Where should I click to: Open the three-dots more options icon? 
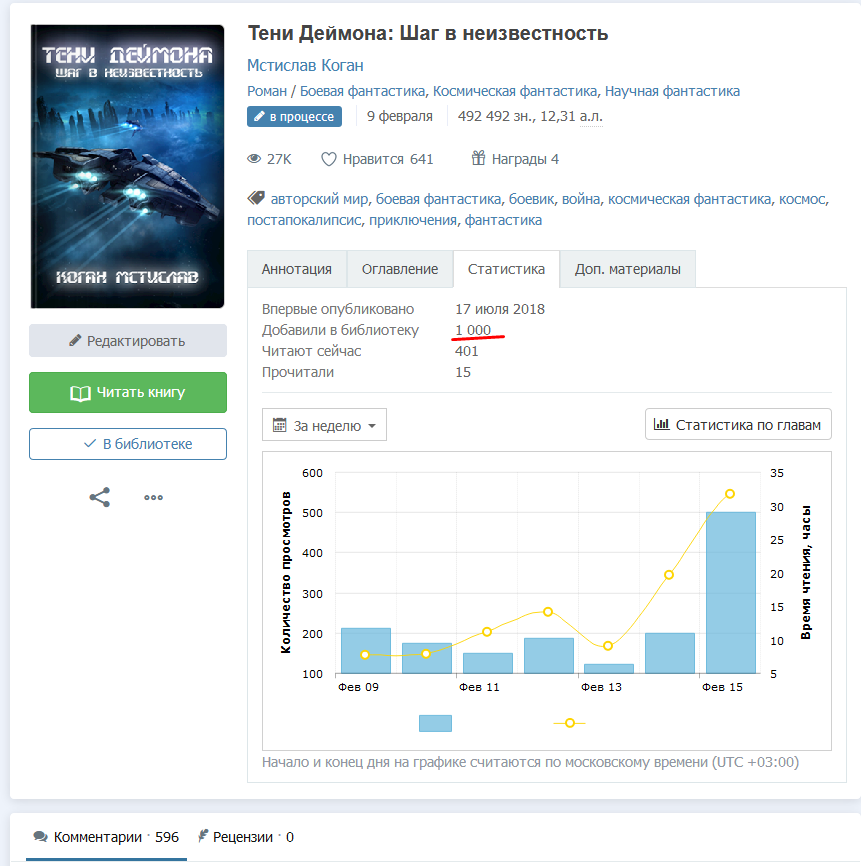coord(153,497)
